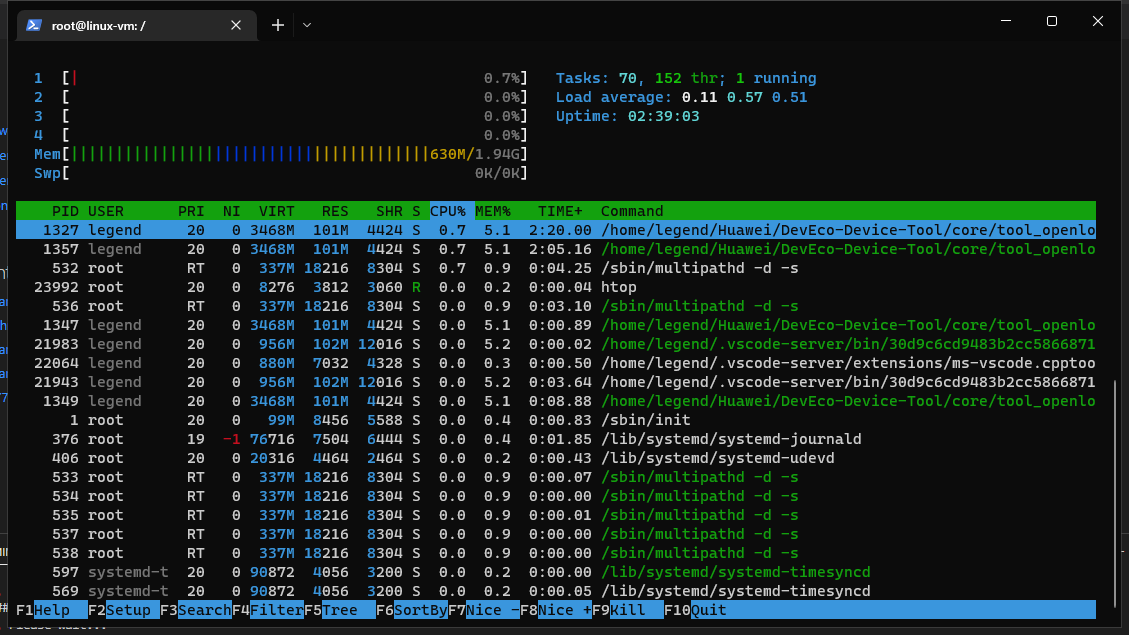
Task: Click the Load average values line
Action: 681,97
